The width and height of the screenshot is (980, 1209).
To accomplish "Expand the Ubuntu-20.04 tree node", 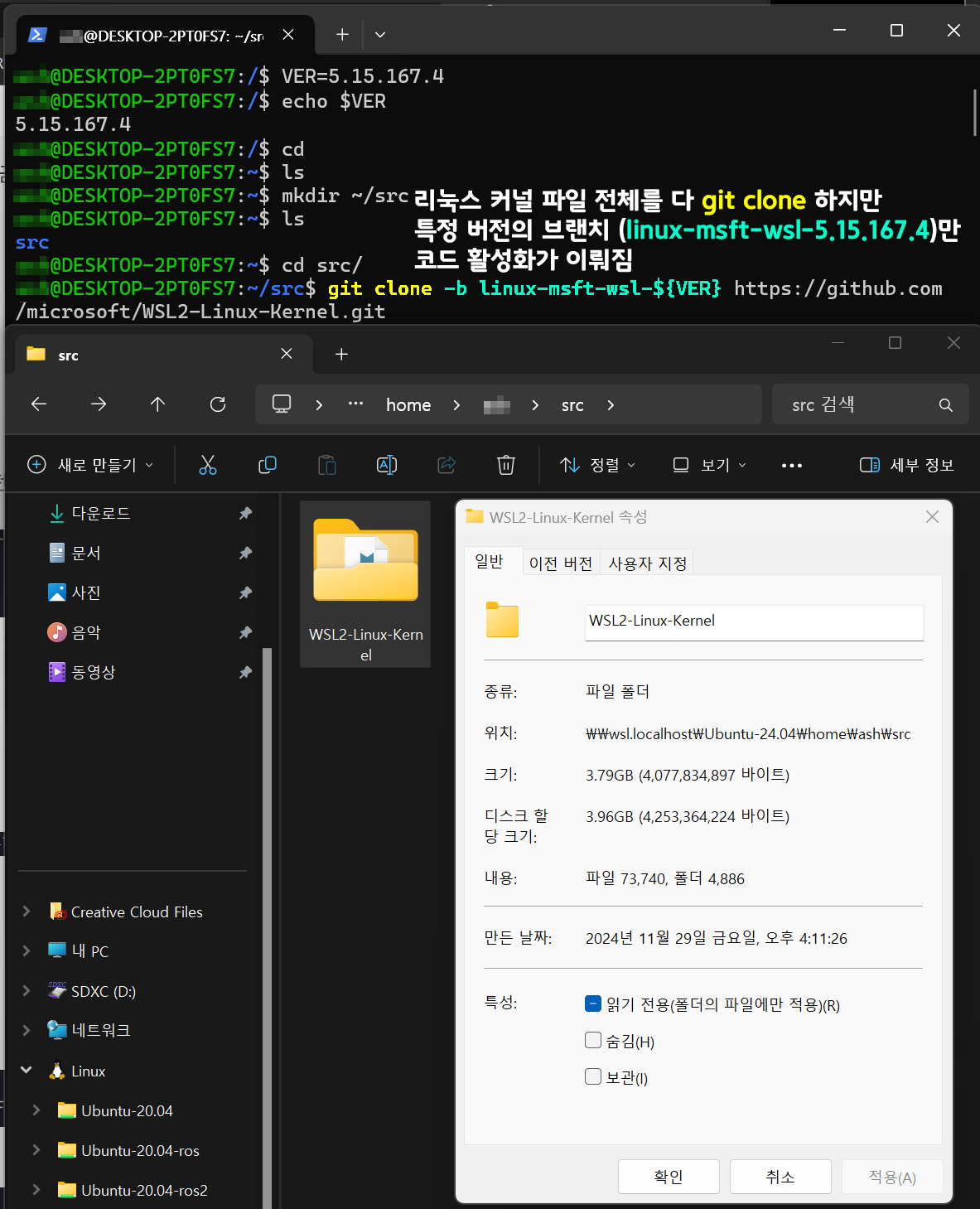I will point(36,1110).
